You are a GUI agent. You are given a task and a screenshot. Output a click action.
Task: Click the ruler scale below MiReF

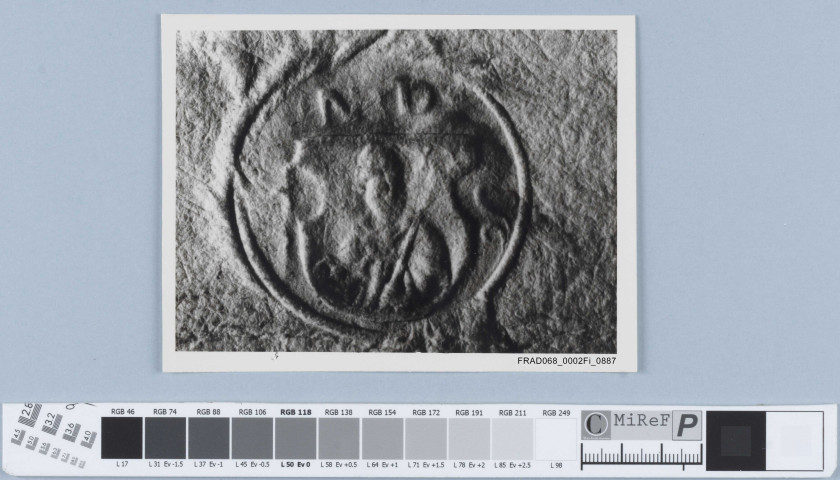tap(641, 457)
